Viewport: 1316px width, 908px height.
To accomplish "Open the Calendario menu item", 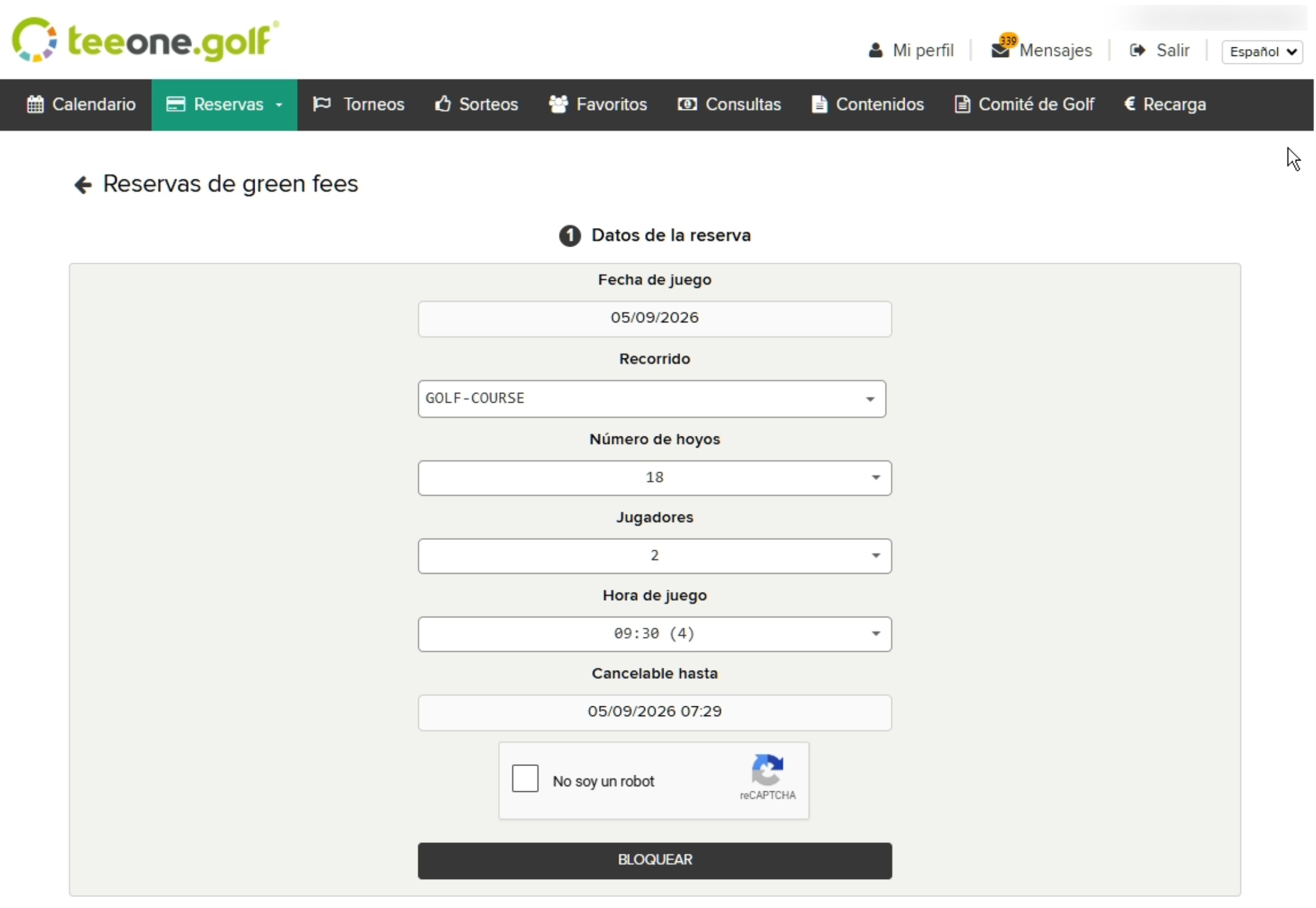I will tap(81, 105).
